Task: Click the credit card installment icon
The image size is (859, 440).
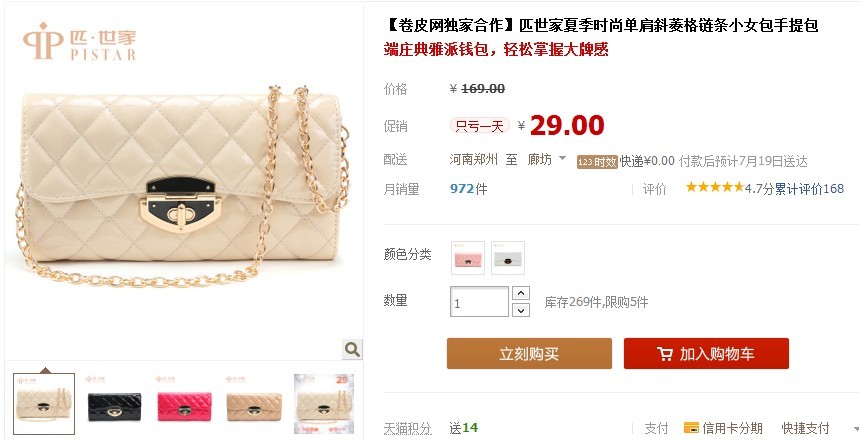Action: pyautogui.click(x=691, y=428)
